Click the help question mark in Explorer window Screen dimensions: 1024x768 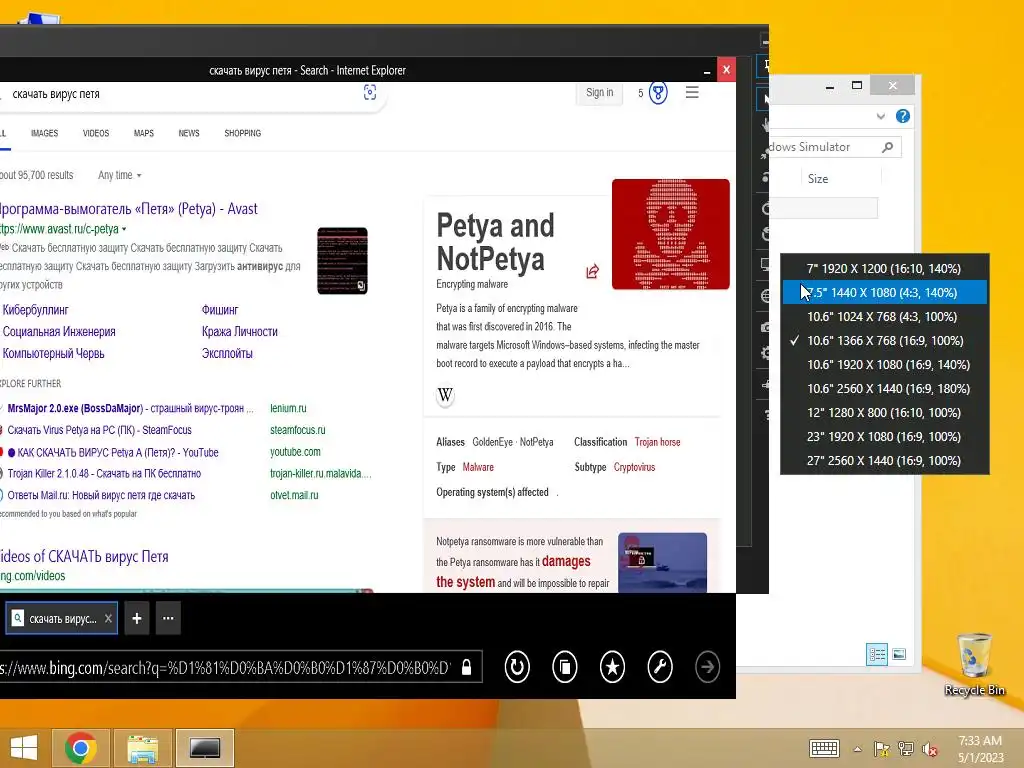(x=903, y=116)
